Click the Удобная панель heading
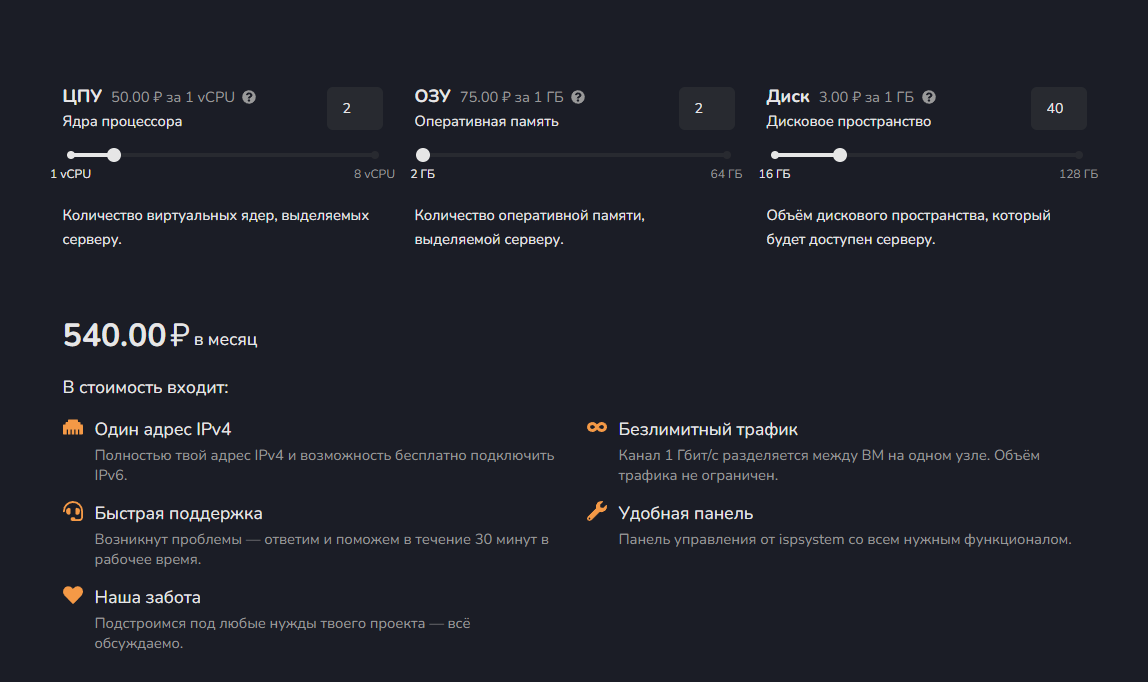The width and height of the screenshot is (1148, 682). pos(686,513)
